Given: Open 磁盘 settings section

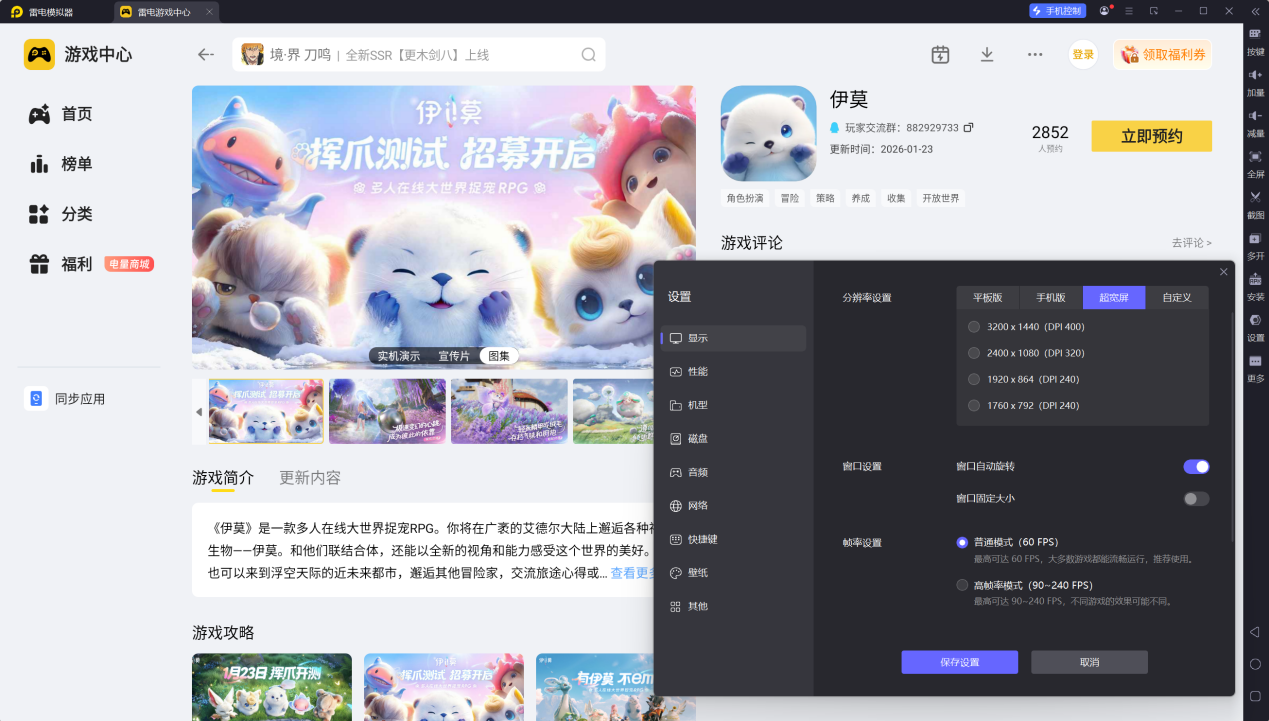Looking at the screenshot, I should tap(733, 439).
